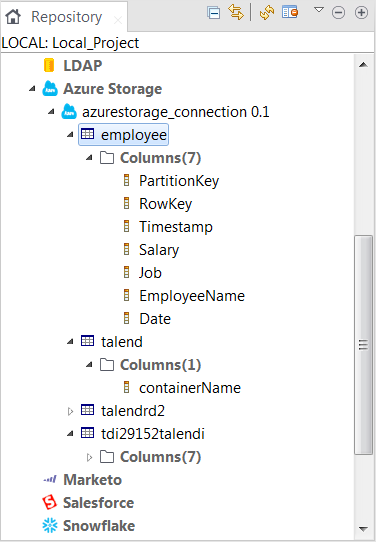376x542 pixels.
Task: Click the Snowflake node icon
Action: (50, 525)
